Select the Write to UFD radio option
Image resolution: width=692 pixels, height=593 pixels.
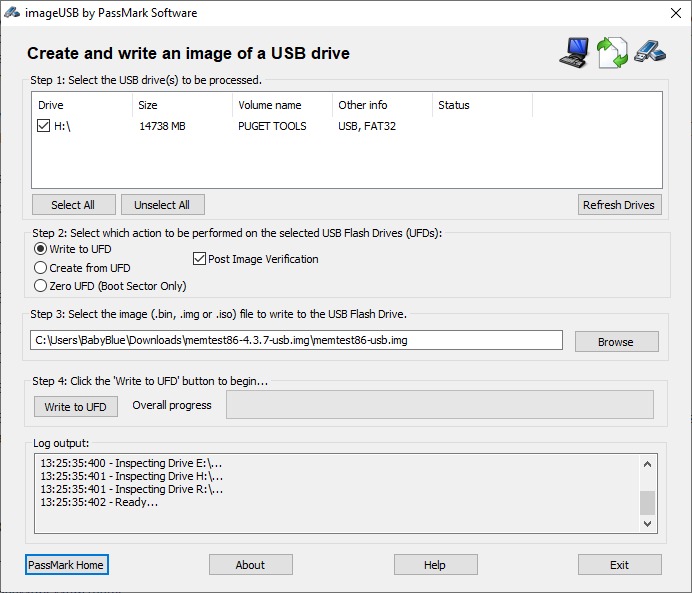click(41, 249)
